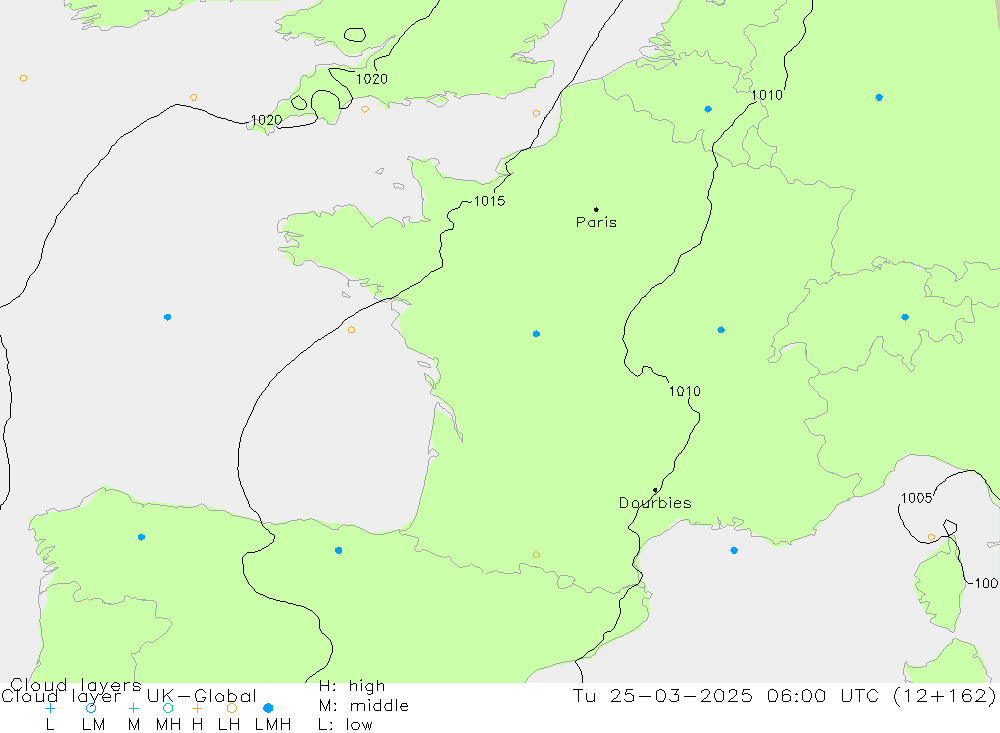
Task: Click the orange circle near the Pyrenees
Action: point(536,554)
